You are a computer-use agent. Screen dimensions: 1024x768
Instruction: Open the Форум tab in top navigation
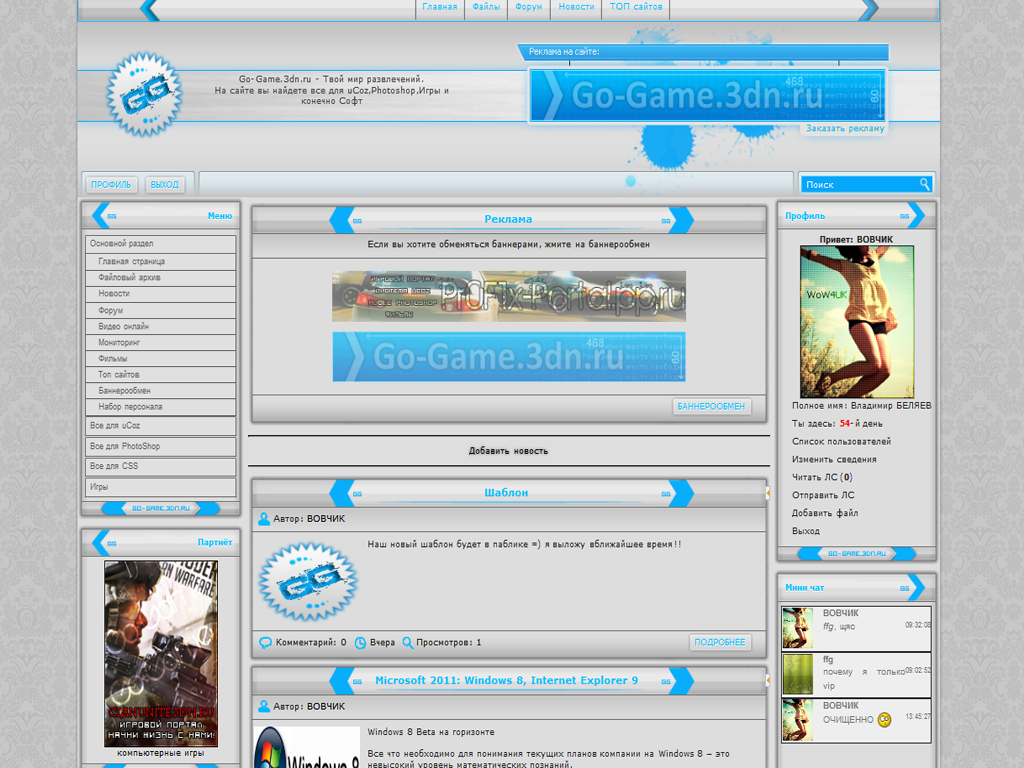528,7
